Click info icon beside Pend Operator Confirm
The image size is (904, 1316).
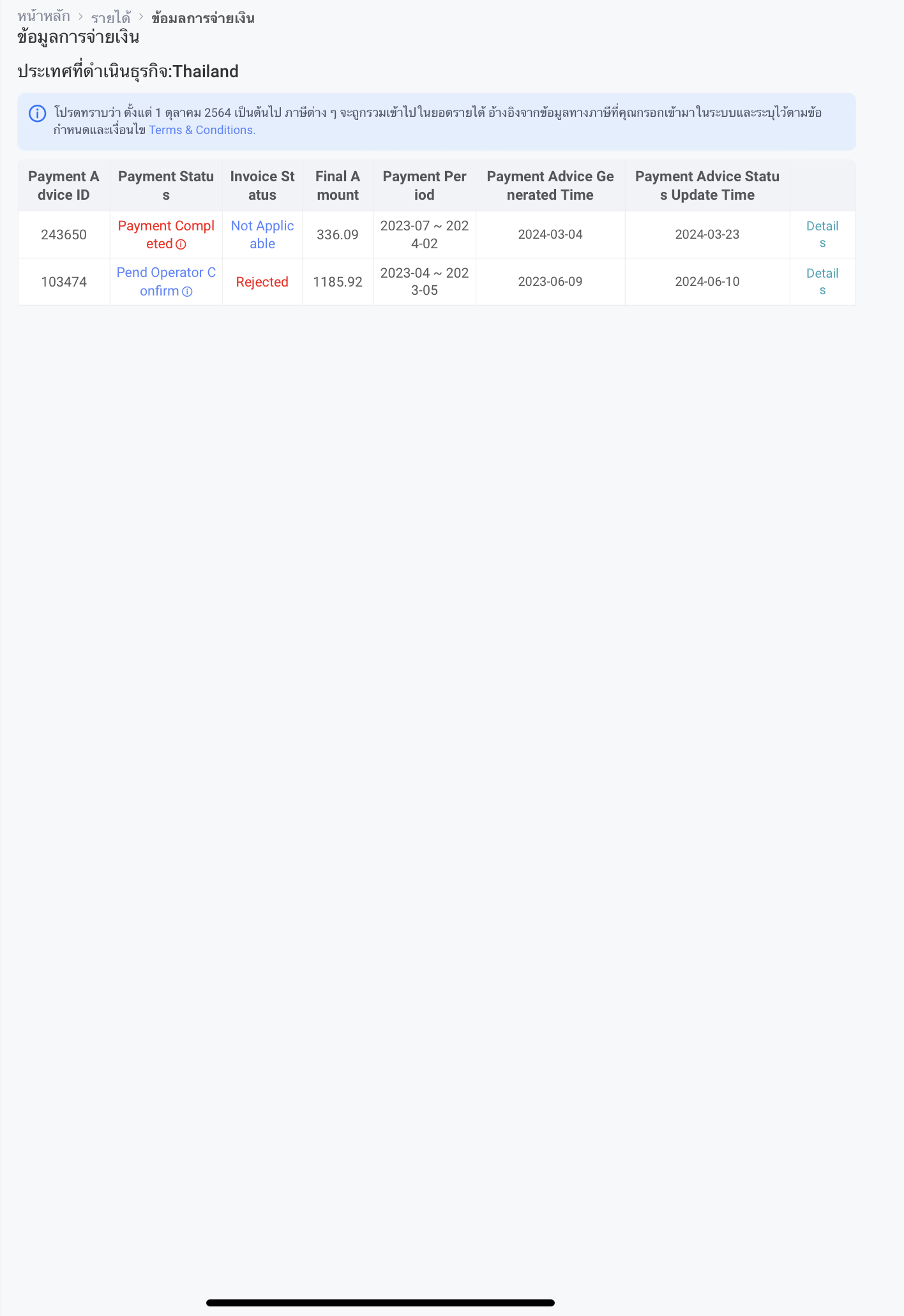187,292
